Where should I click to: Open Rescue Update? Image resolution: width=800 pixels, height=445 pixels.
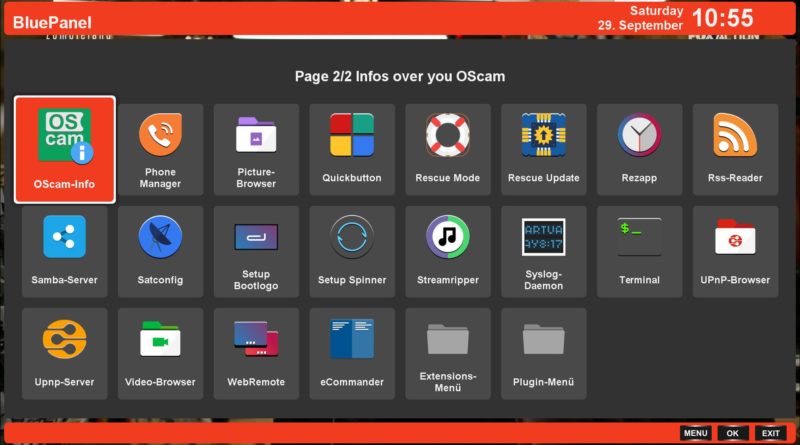coord(543,149)
